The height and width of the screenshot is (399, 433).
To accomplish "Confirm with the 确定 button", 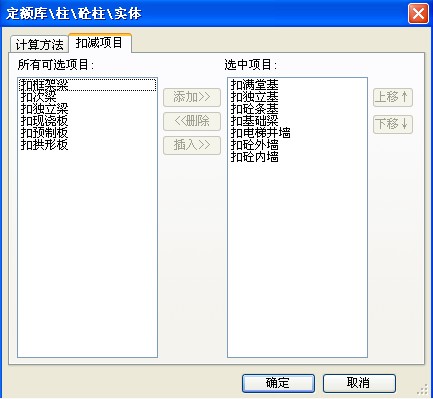I will coord(278,383).
